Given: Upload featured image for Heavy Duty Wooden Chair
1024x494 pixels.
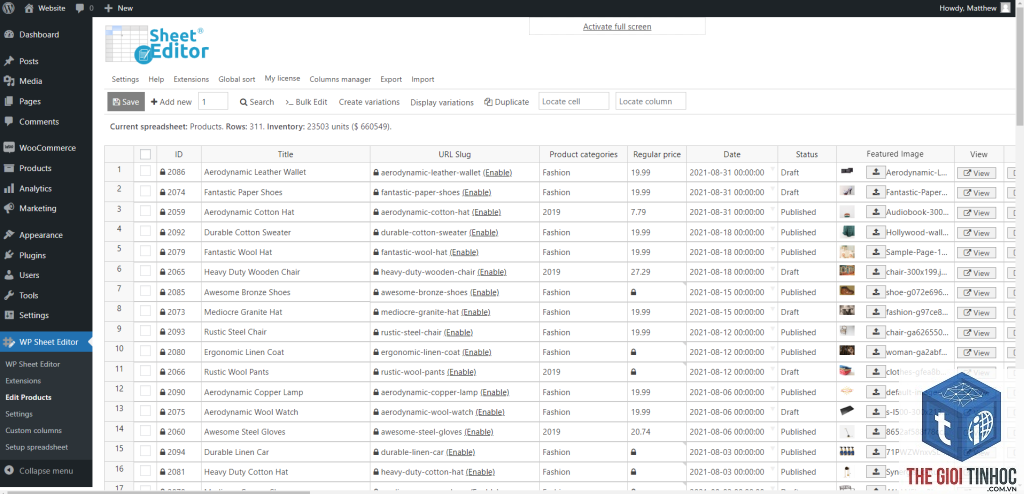Looking at the screenshot, I should pos(875,272).
